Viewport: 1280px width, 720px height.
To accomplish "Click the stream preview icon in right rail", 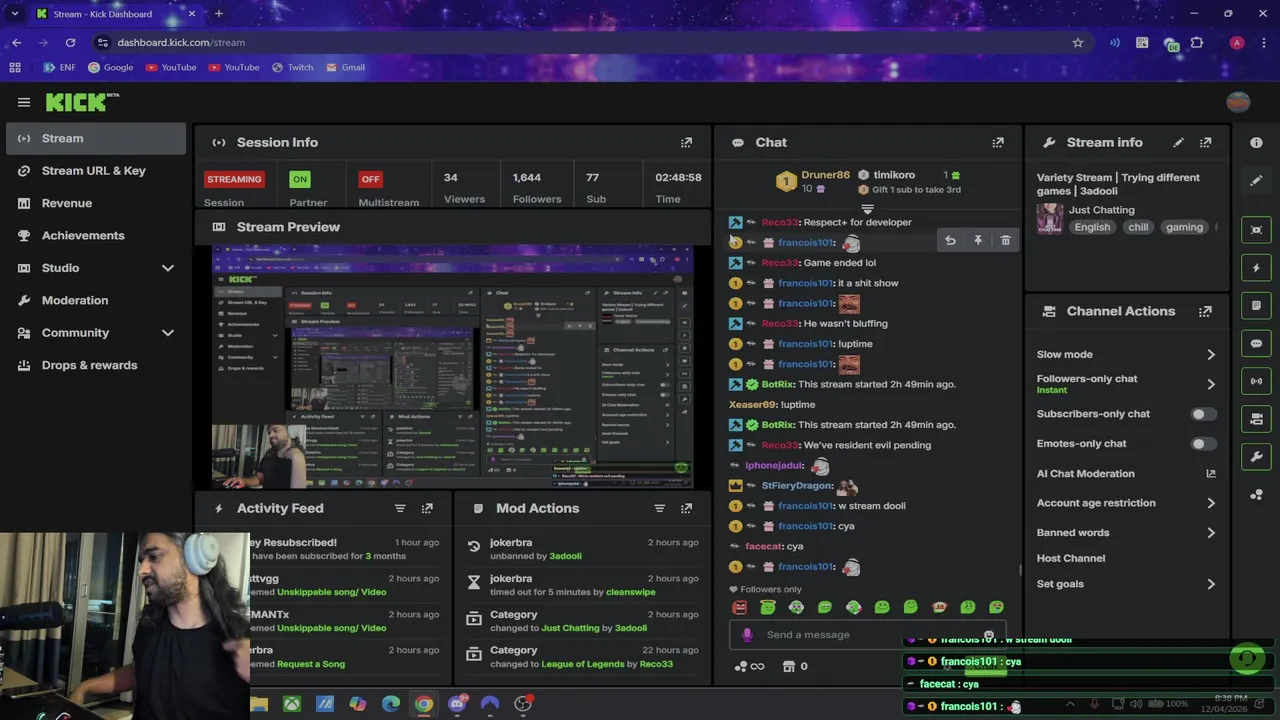I will click(1256, 230).
